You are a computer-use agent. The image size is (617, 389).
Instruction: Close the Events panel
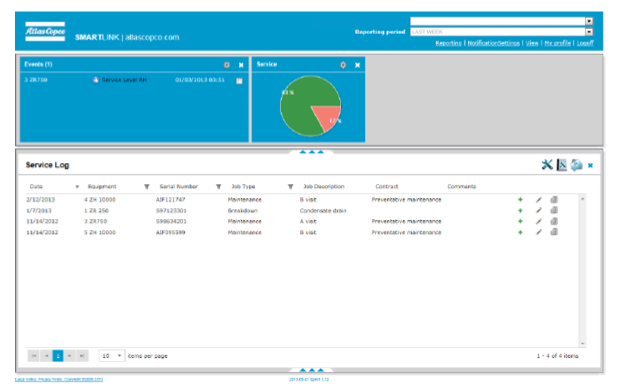[241, 65]
